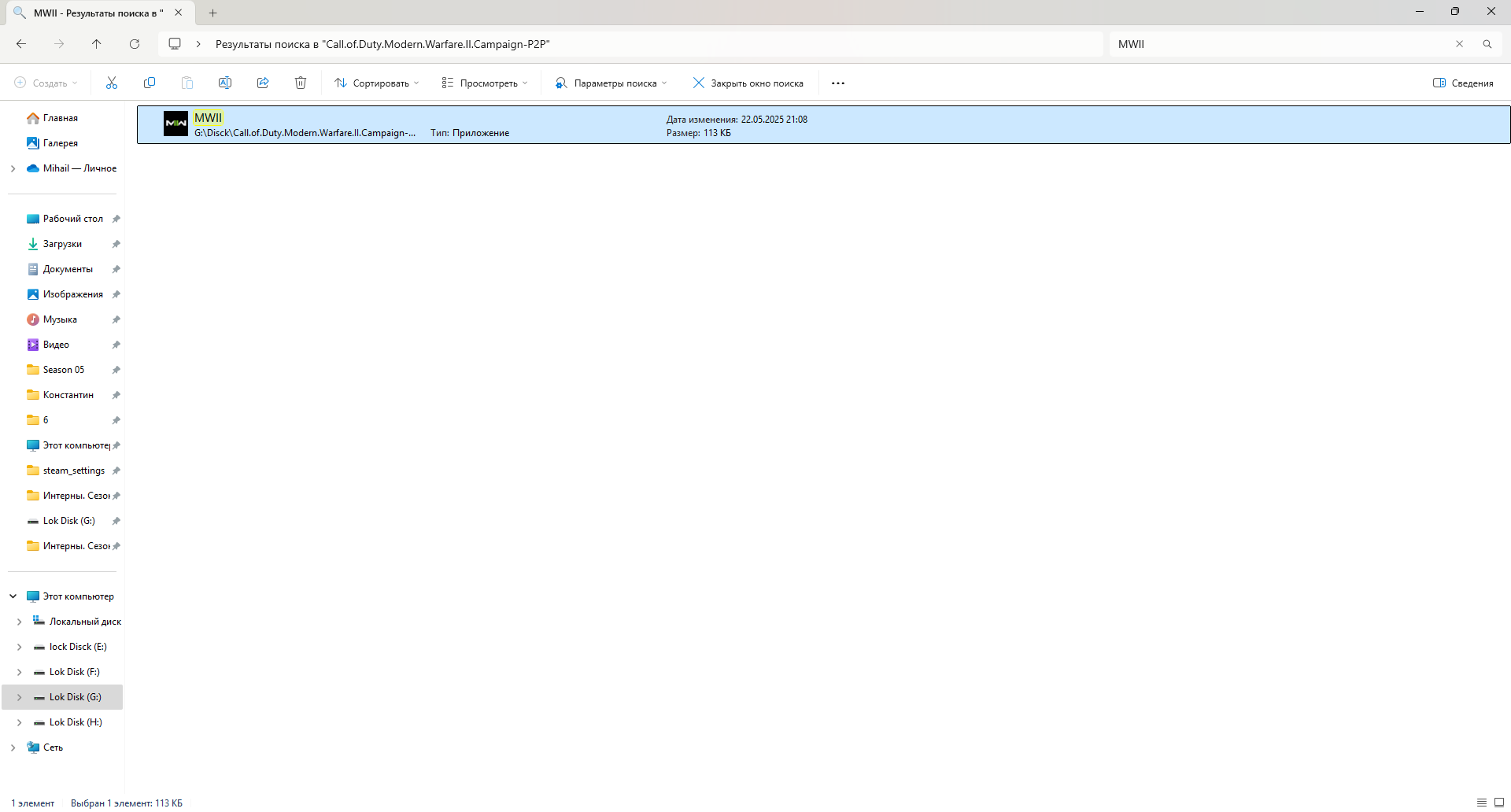Click the MWII search input field

pos(1283,44)
